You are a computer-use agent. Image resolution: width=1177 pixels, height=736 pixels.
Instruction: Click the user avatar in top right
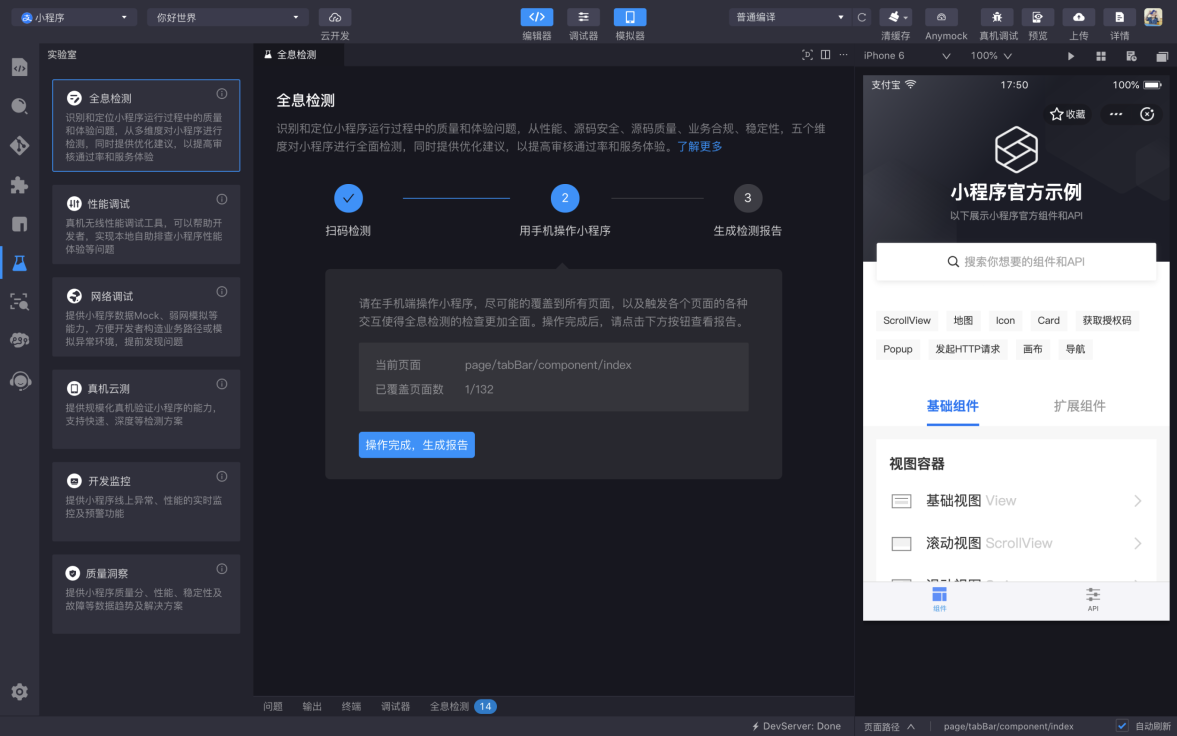(x=1153, y=17)
